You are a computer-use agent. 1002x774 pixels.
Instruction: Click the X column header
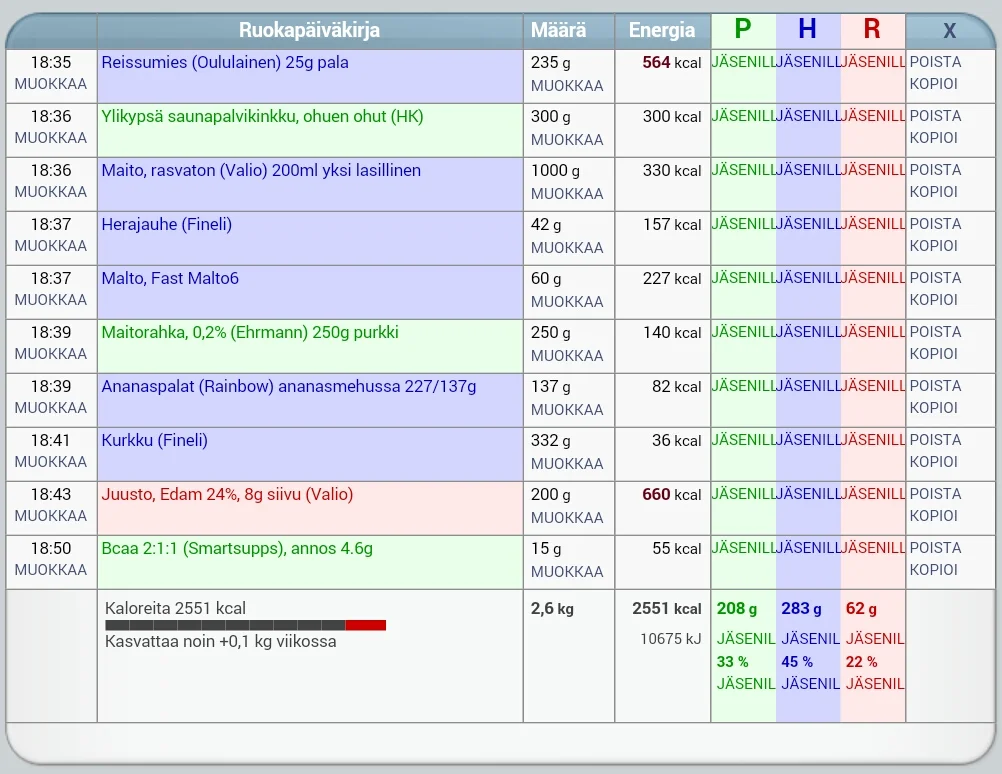[948, 30]
